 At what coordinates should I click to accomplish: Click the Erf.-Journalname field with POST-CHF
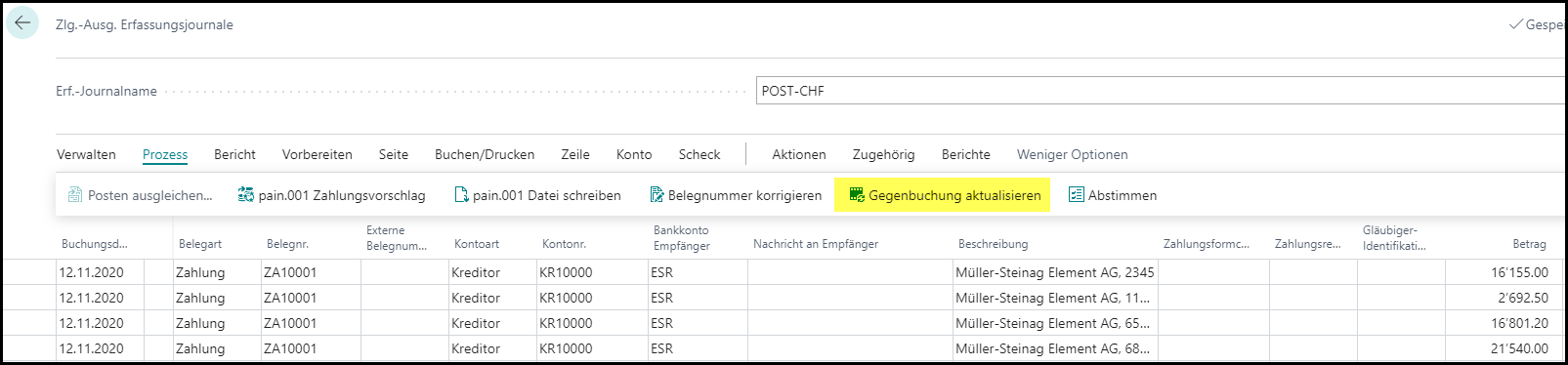(1162, 91)
